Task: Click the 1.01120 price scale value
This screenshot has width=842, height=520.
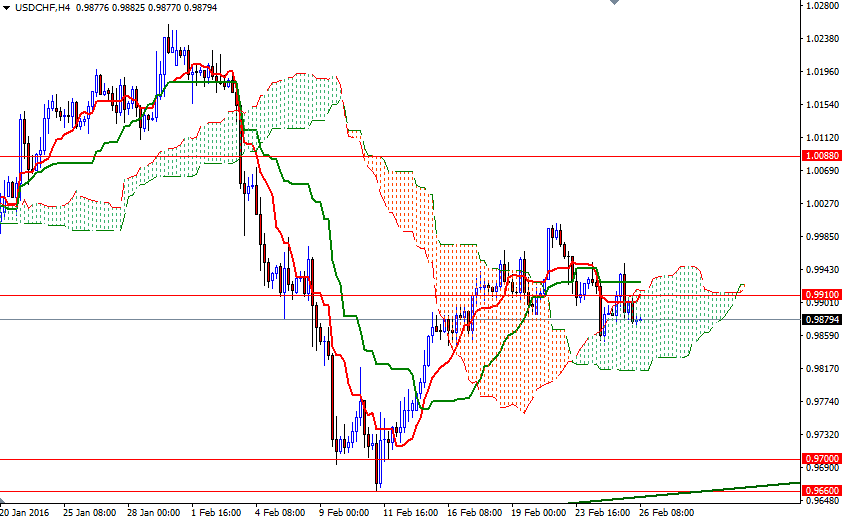Action: tap(822, 138)
